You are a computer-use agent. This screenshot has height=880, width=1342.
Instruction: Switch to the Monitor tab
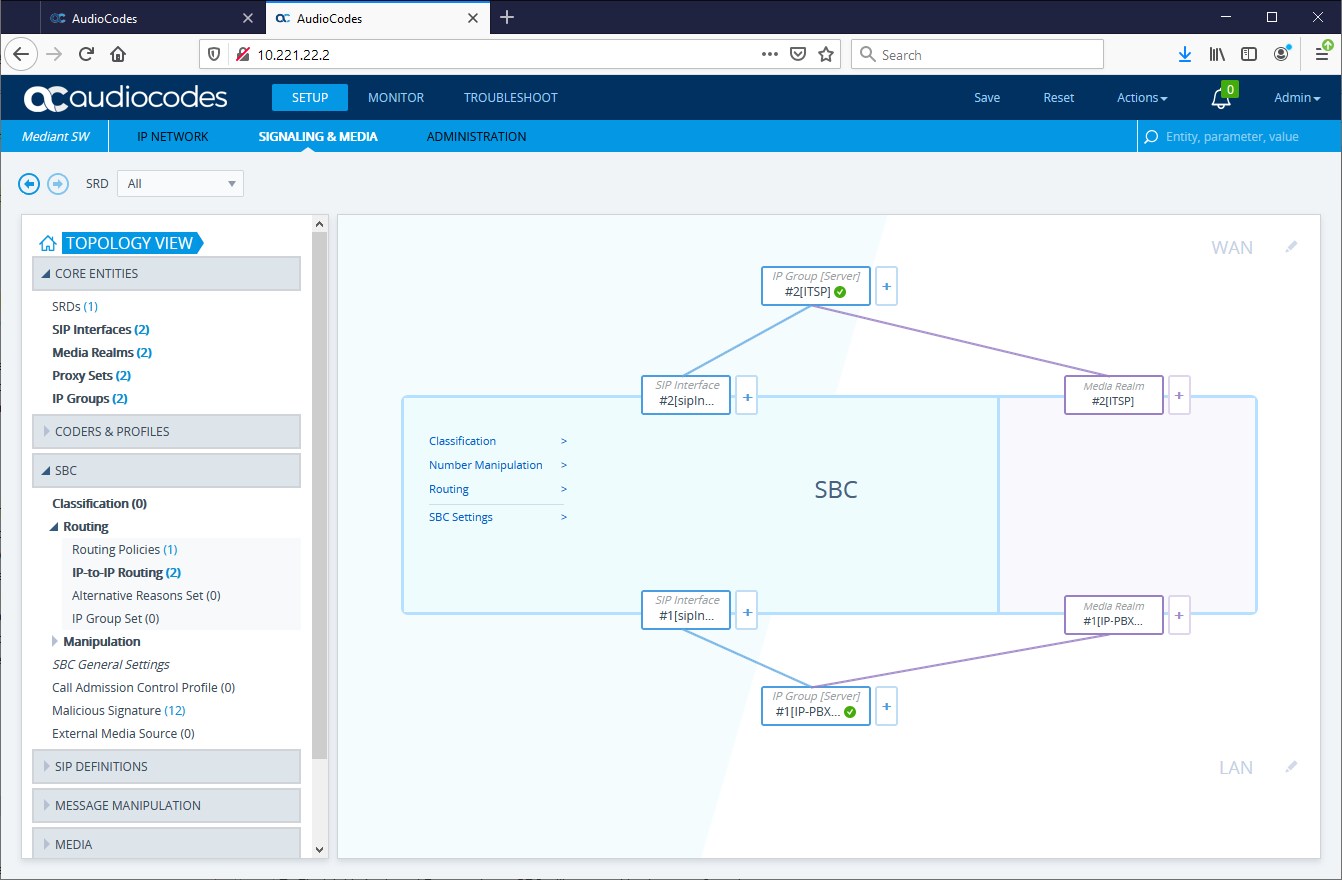[x=396, y=98]
